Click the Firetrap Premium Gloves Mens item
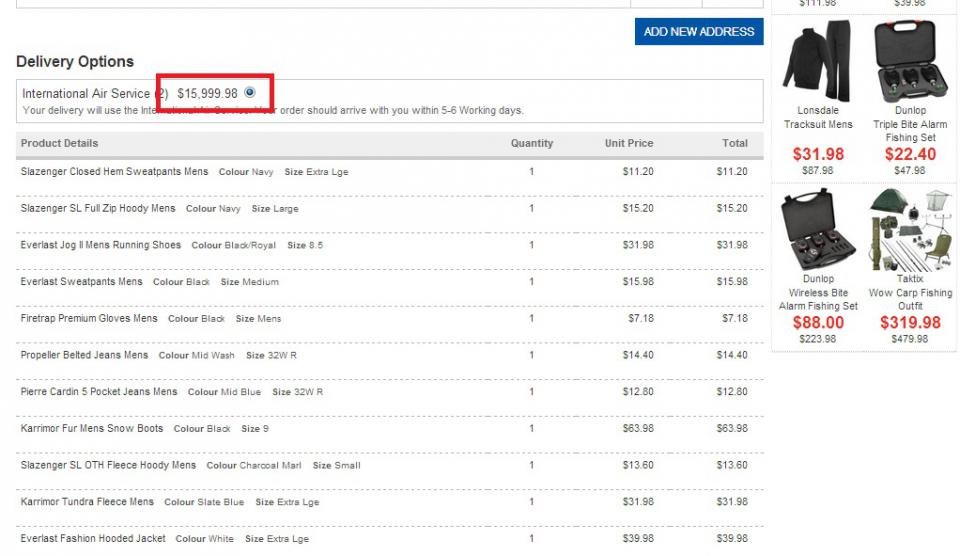This screenshot has height=556, width=960. (89, 319)
